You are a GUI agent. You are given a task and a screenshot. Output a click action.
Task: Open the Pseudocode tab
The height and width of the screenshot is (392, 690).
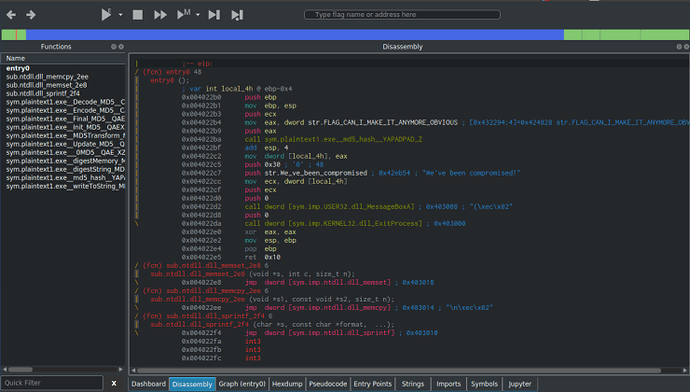328,384
